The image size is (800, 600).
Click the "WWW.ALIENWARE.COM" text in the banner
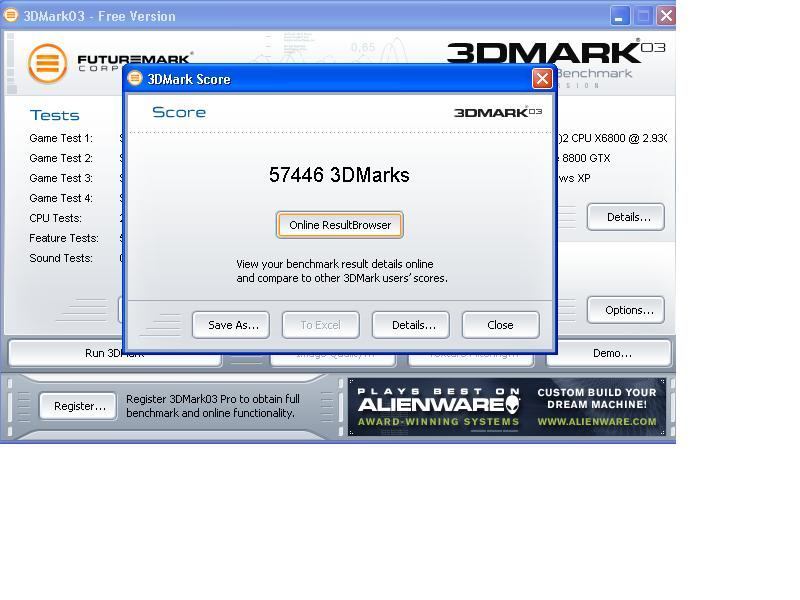[x=597, y=421]
